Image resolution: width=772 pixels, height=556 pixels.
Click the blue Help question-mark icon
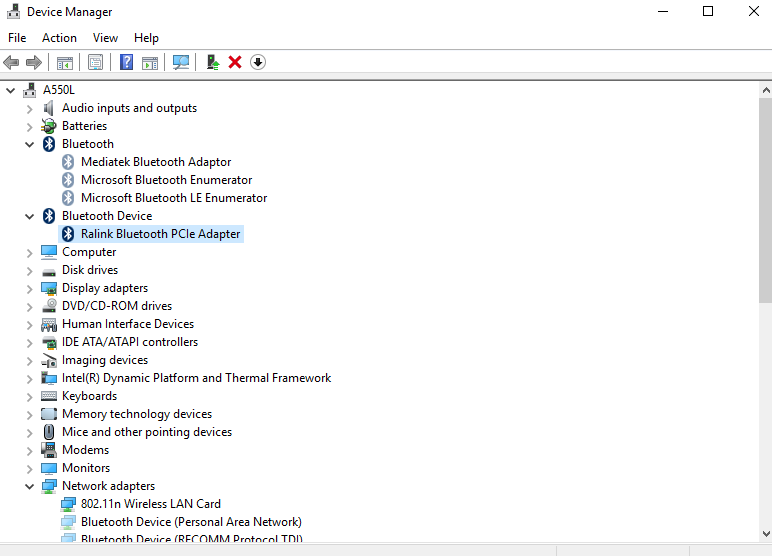127,62
